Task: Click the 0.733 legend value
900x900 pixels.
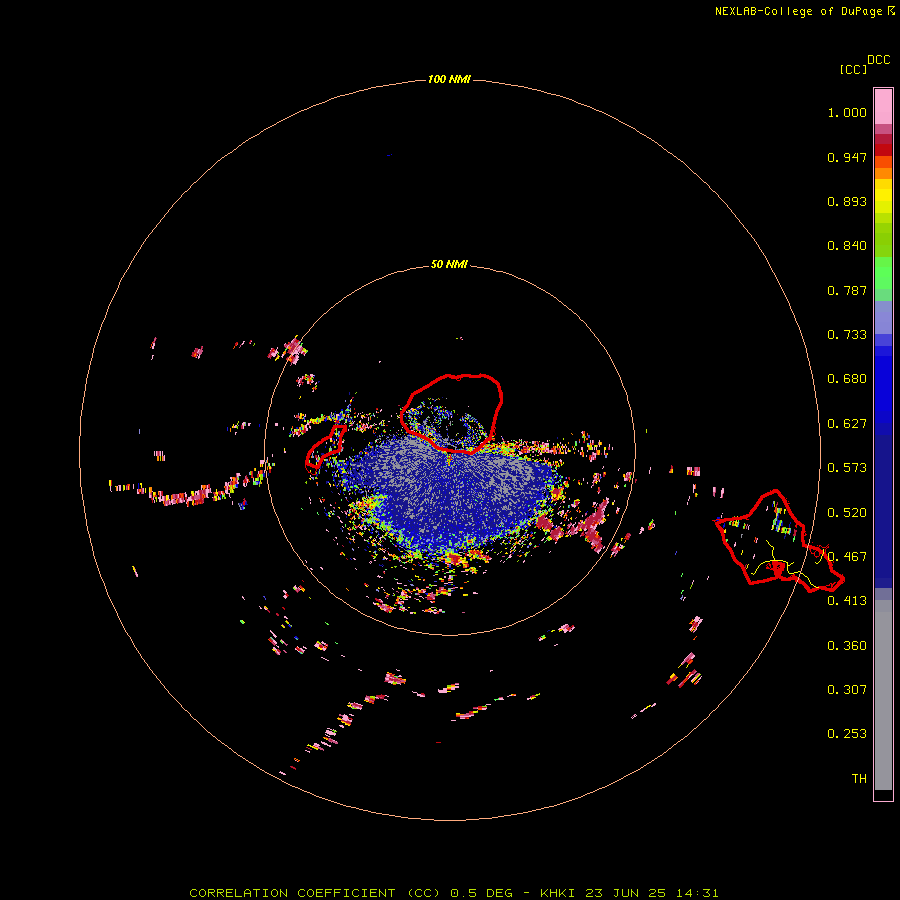Action: pos(847,335)
